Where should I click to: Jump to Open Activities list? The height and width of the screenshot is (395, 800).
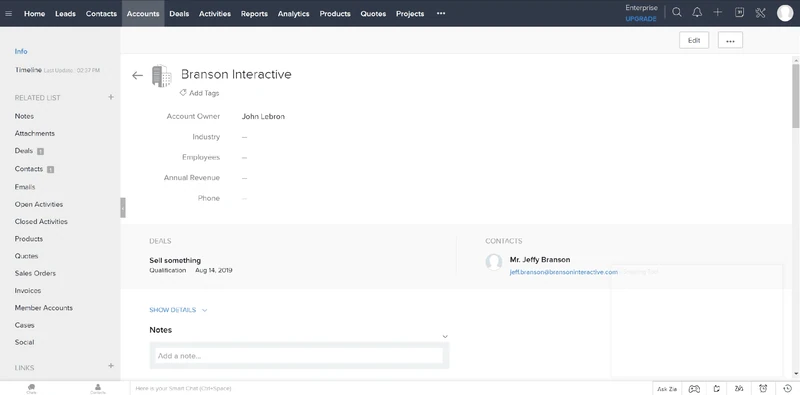click(39, 205)
